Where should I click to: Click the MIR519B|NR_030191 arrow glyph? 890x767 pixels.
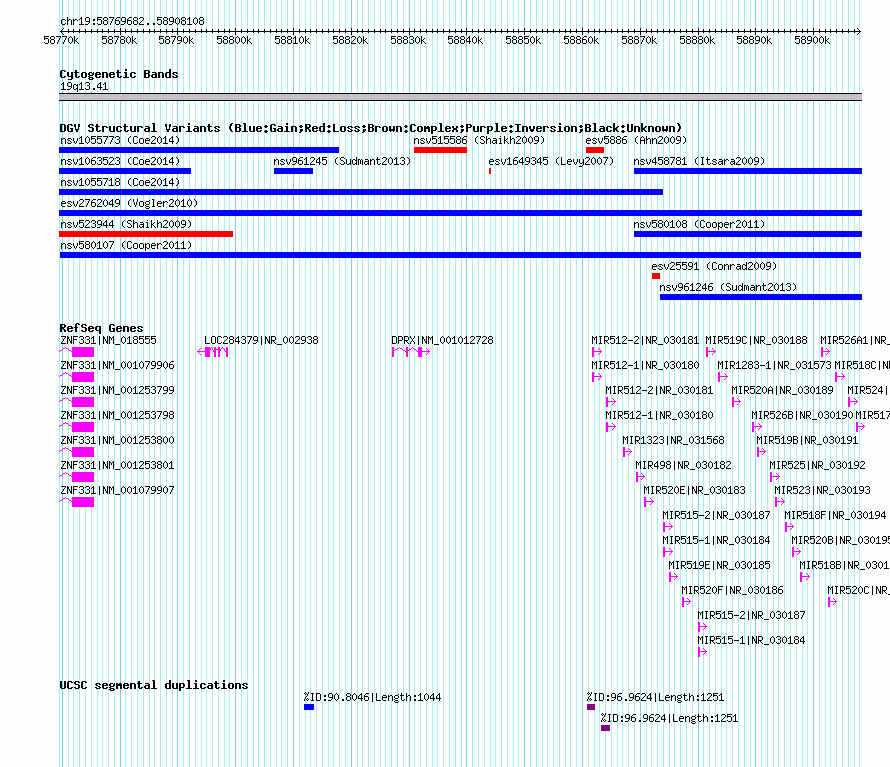pyautogui.click(x=761, y=452)
